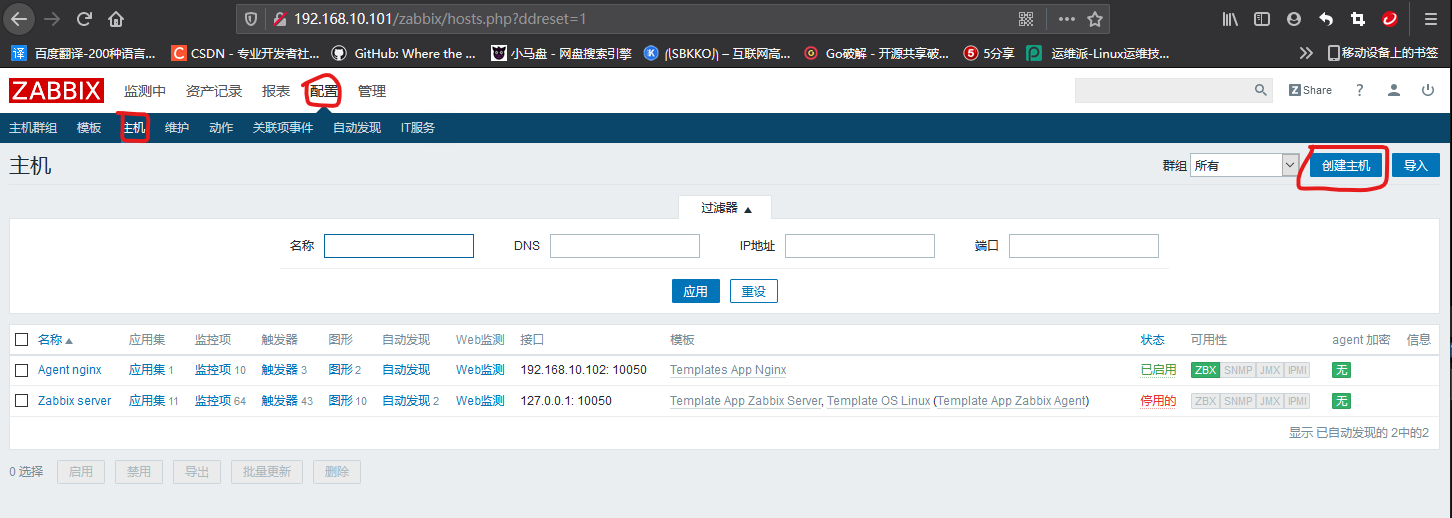Click the 端口 filter input field
Image resolution: width=1452 pixels, height=518 pixels.
pyautogui.click(x=1084, y=246)
